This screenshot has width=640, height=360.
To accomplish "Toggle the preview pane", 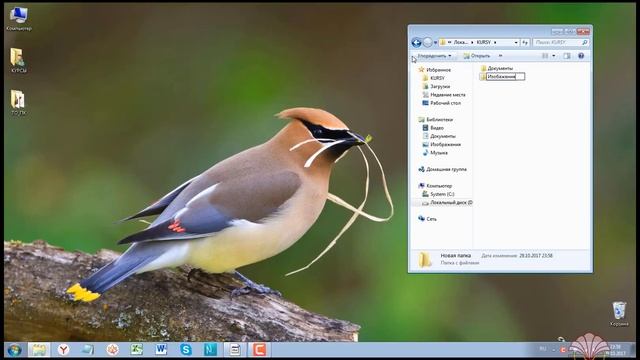I will pyautogui.click(x=567, y=56).
